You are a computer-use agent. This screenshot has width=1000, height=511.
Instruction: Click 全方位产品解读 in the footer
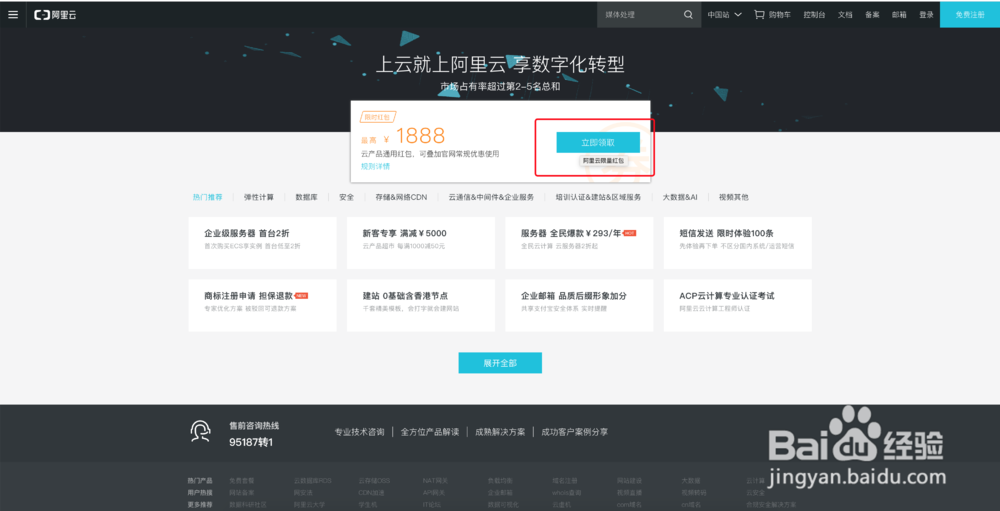pyautogui.click(x=430, y=432)
